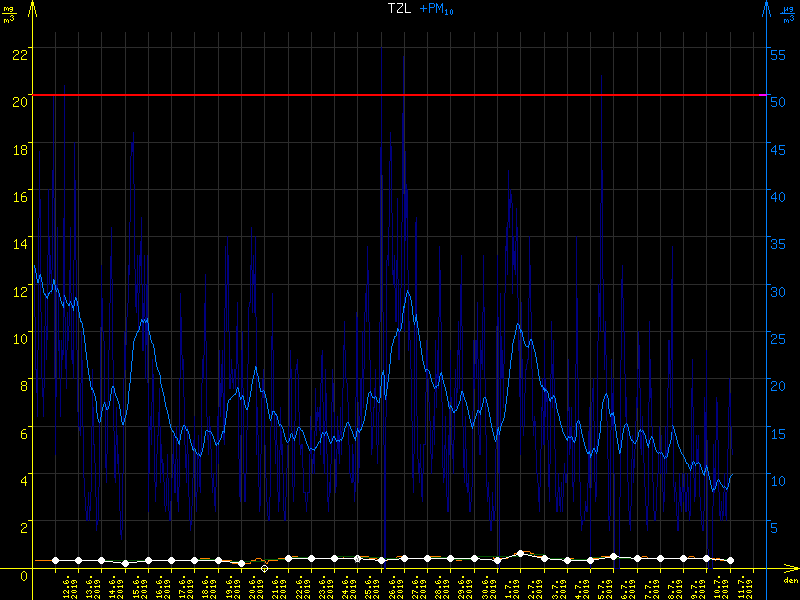Select the first white data point marker

(56, 561)
